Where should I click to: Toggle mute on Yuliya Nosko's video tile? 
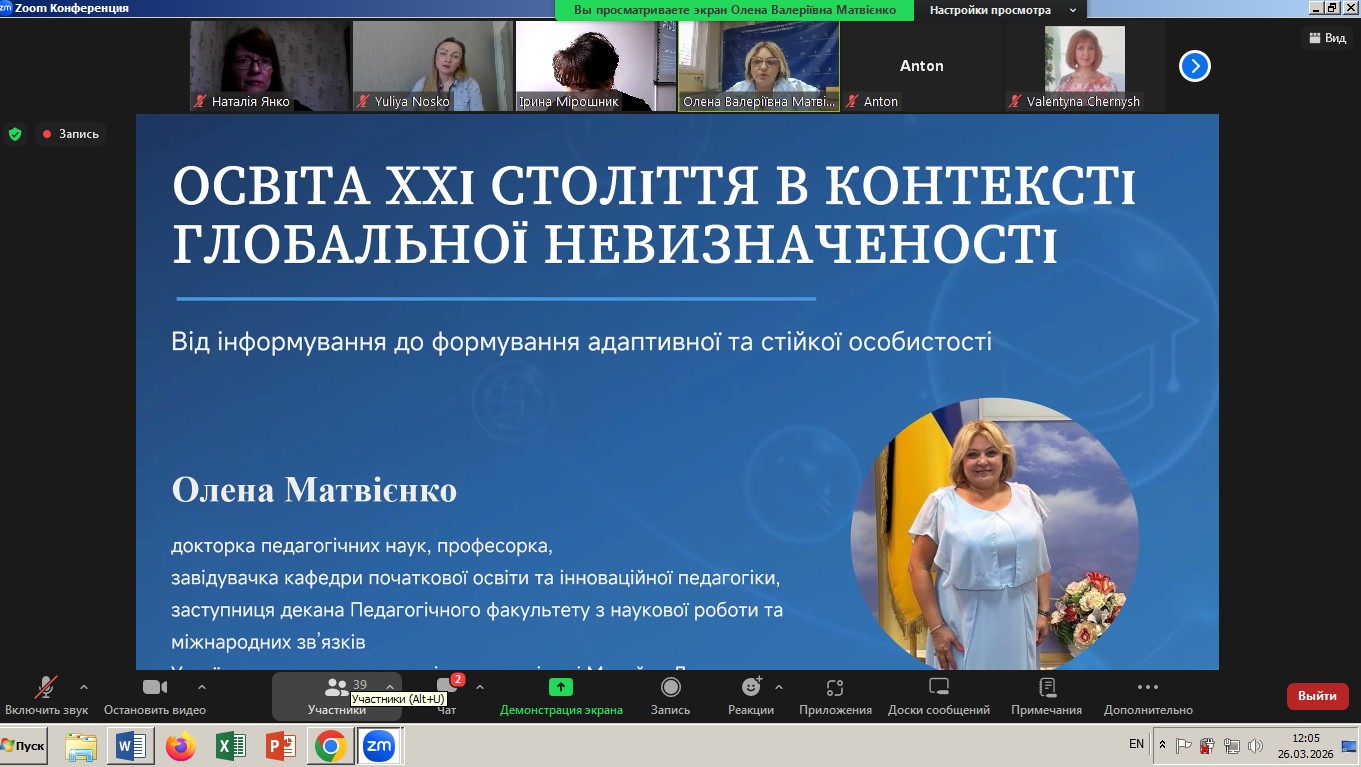pos(360,101)
